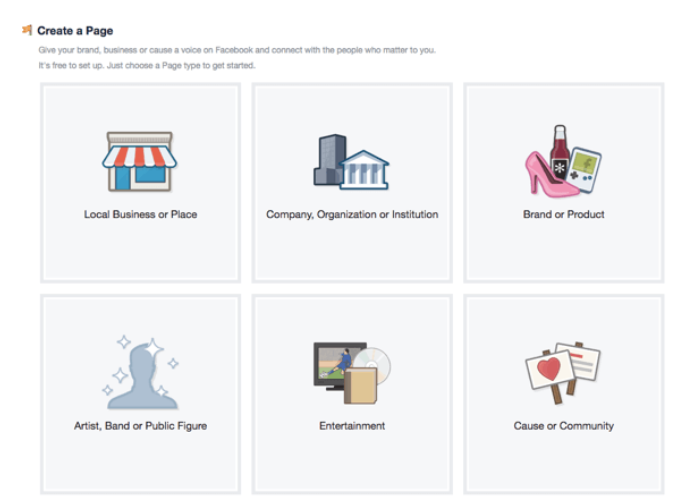The image size is (694, 502).
Task: Pick Artist, Band or Public Figure label
Action: pos(140,426)
